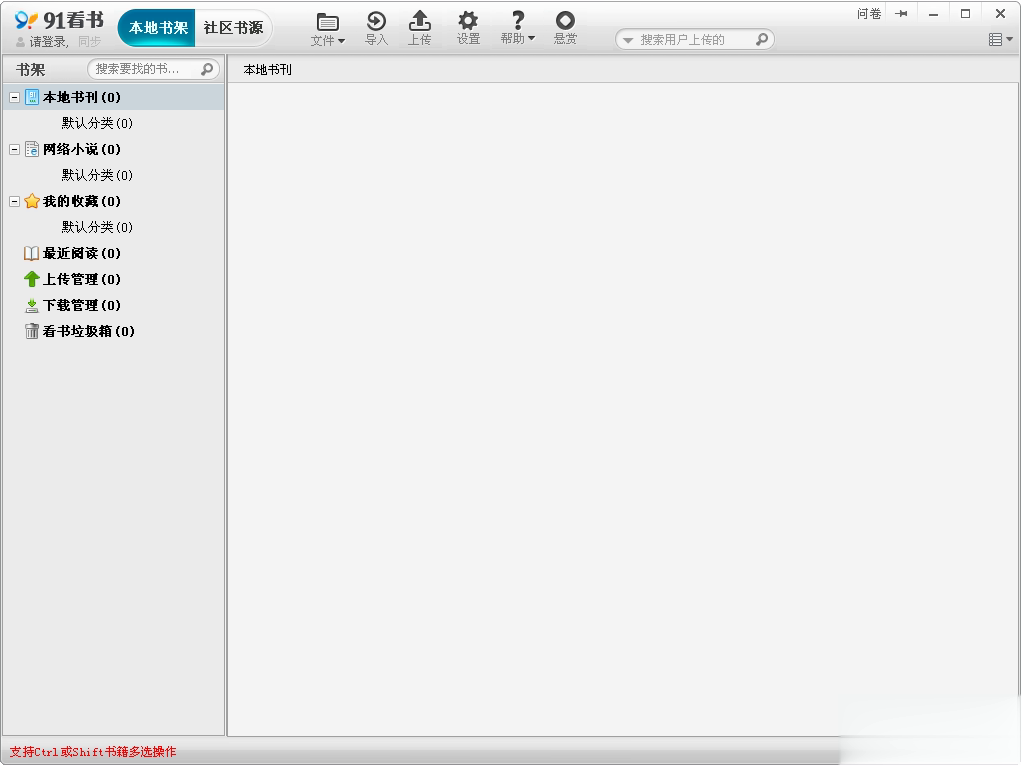Click the magnifier icon in user-upload search

pyautogui.click(x=762, y=40)
